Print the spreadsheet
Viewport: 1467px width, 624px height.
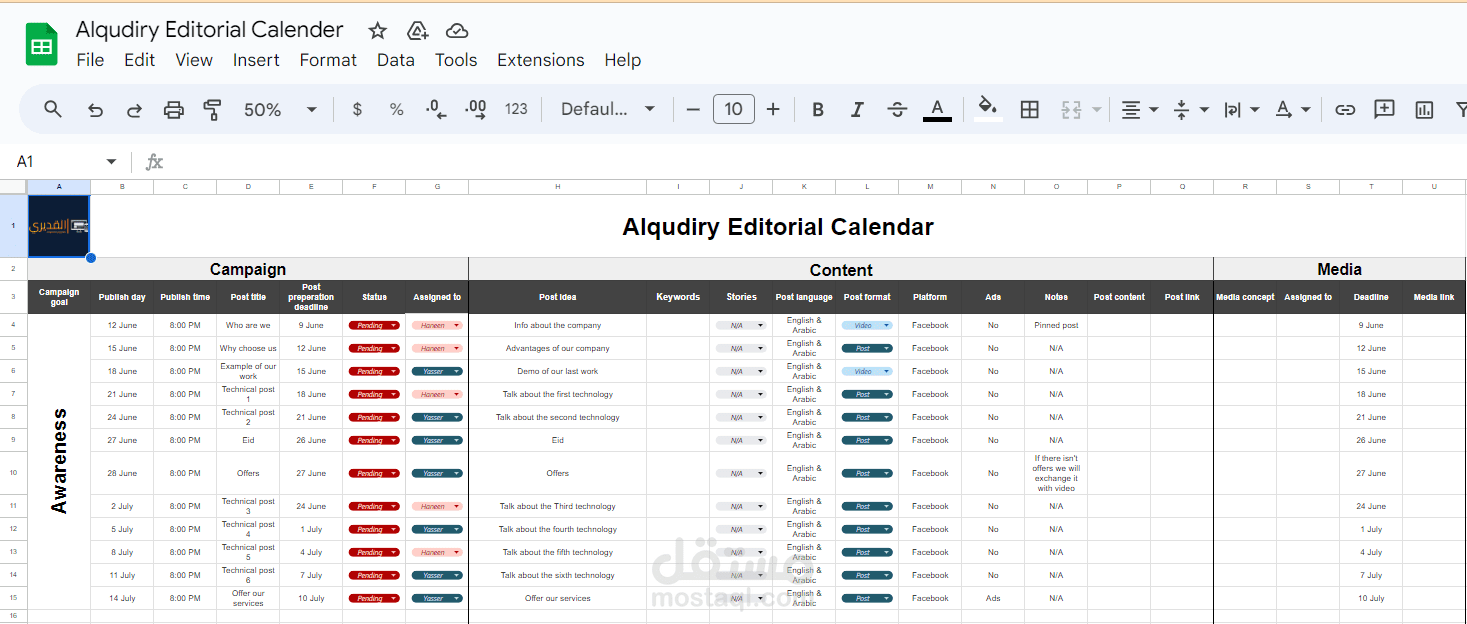(174, 110)
